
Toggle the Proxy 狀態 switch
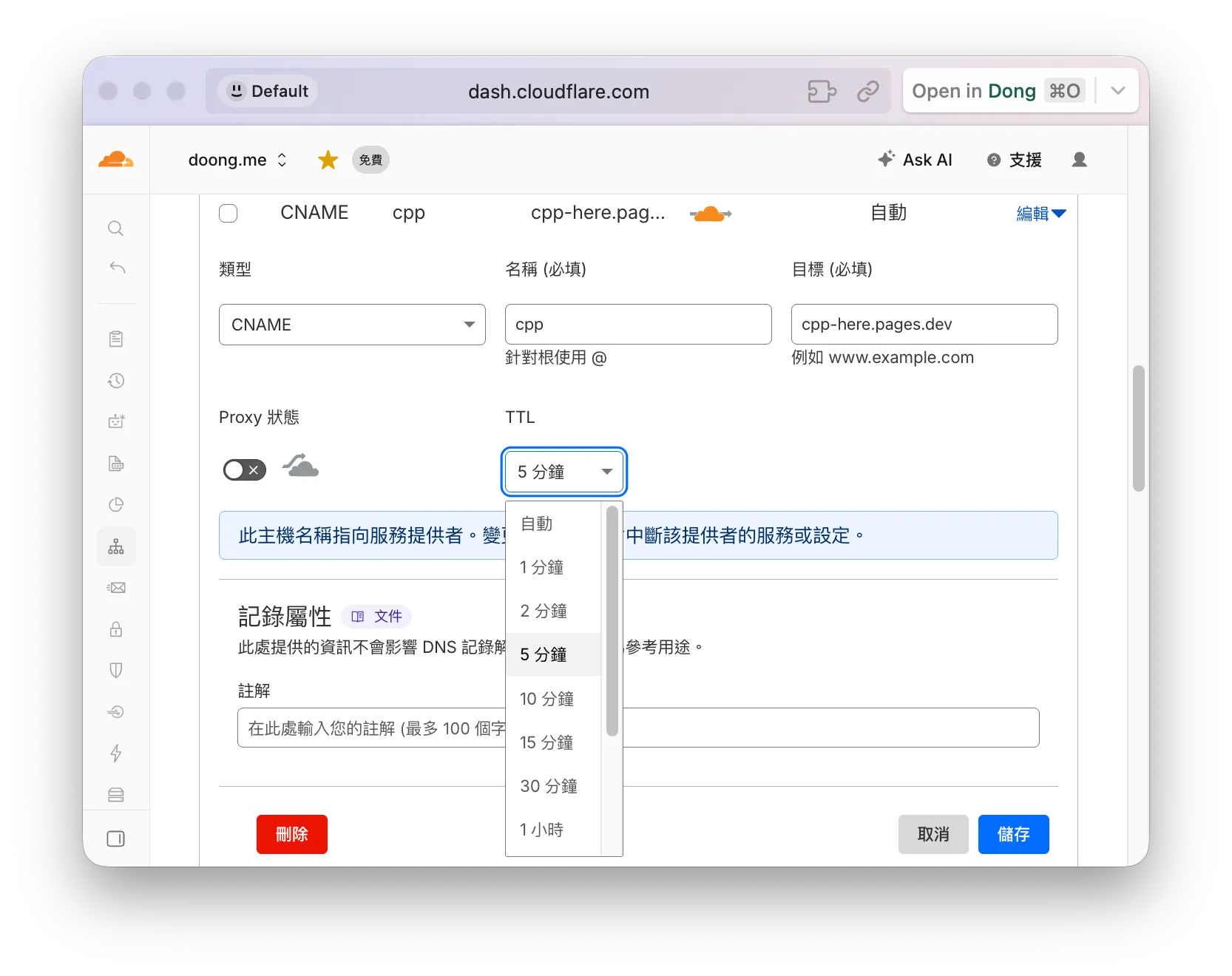pos(245,470)
